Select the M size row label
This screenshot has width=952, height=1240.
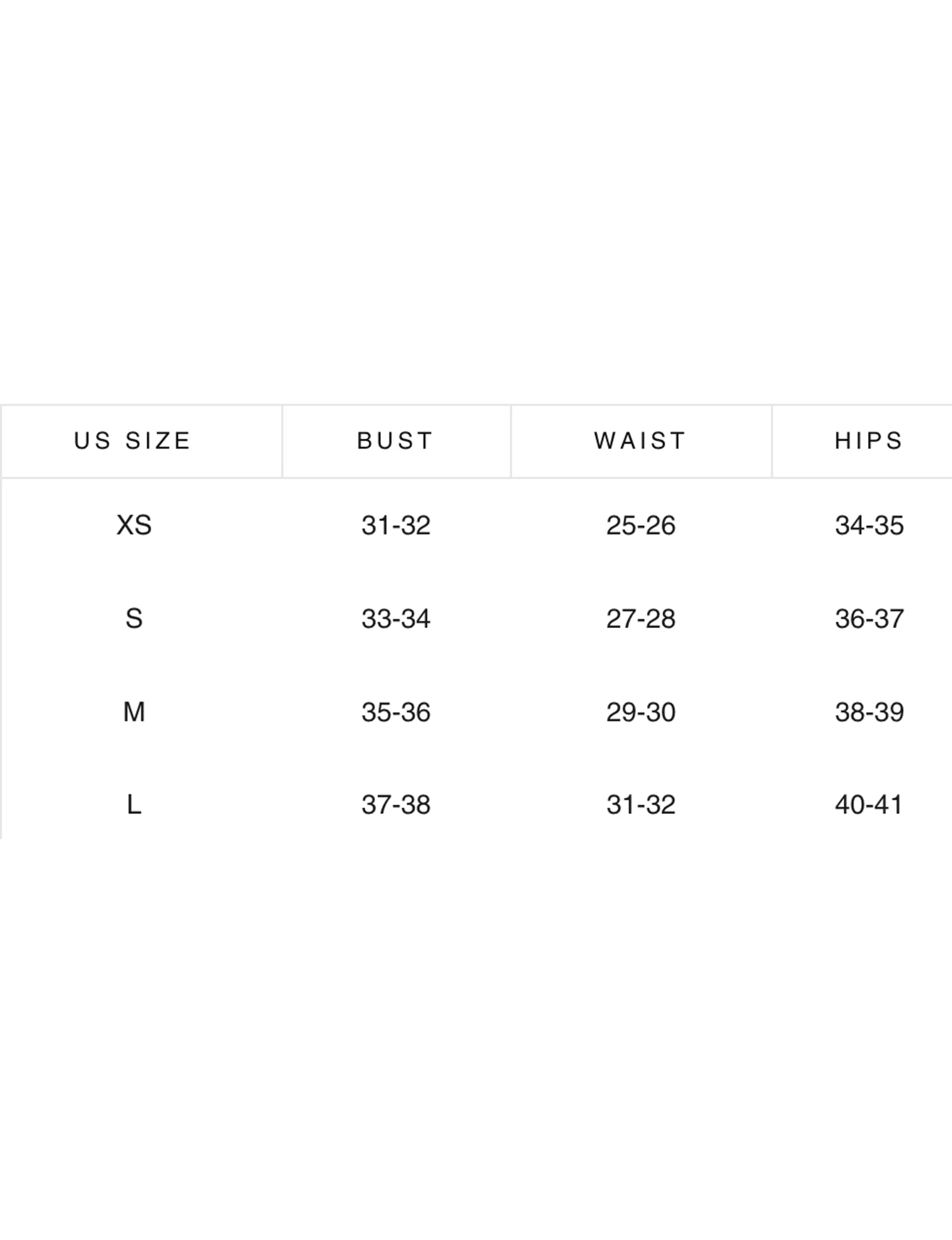[134, 712]
